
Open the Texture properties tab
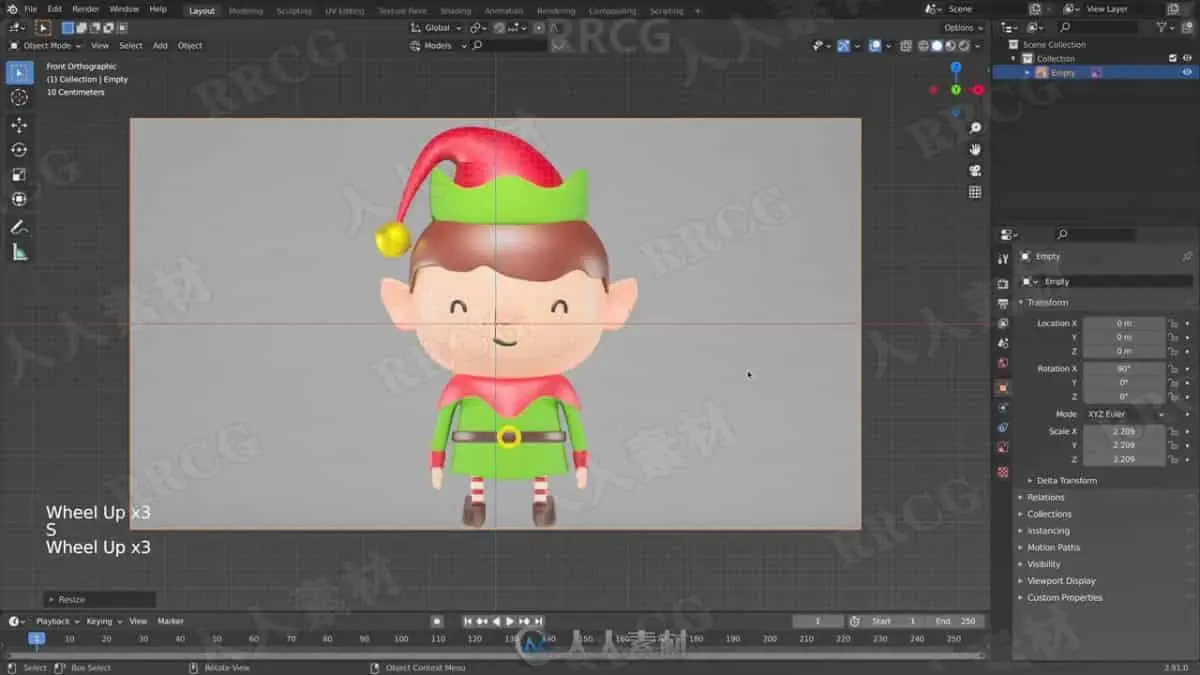1003,471
